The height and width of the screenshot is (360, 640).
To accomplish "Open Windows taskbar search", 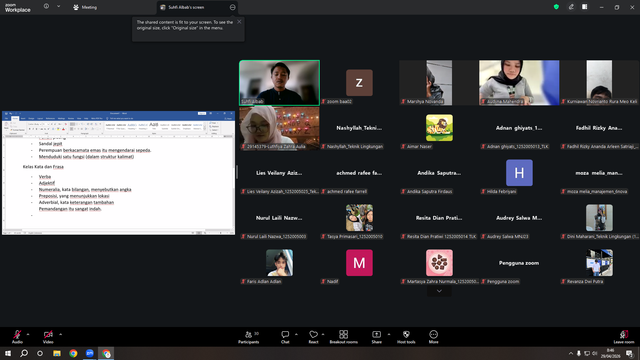I will [x=24, y=353].
